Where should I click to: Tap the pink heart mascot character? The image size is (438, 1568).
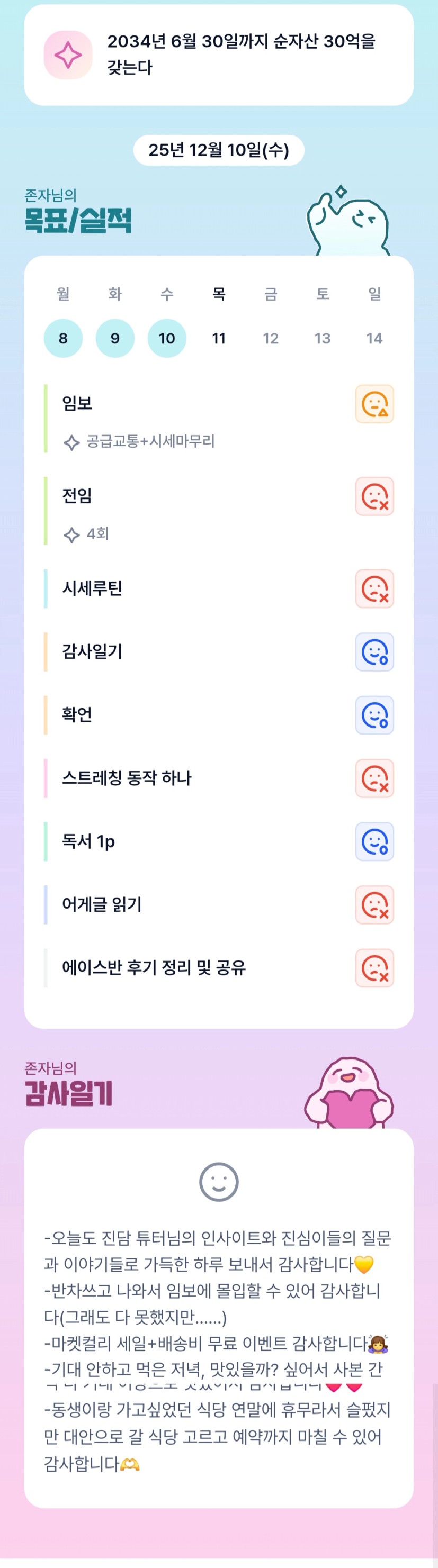349,1096
